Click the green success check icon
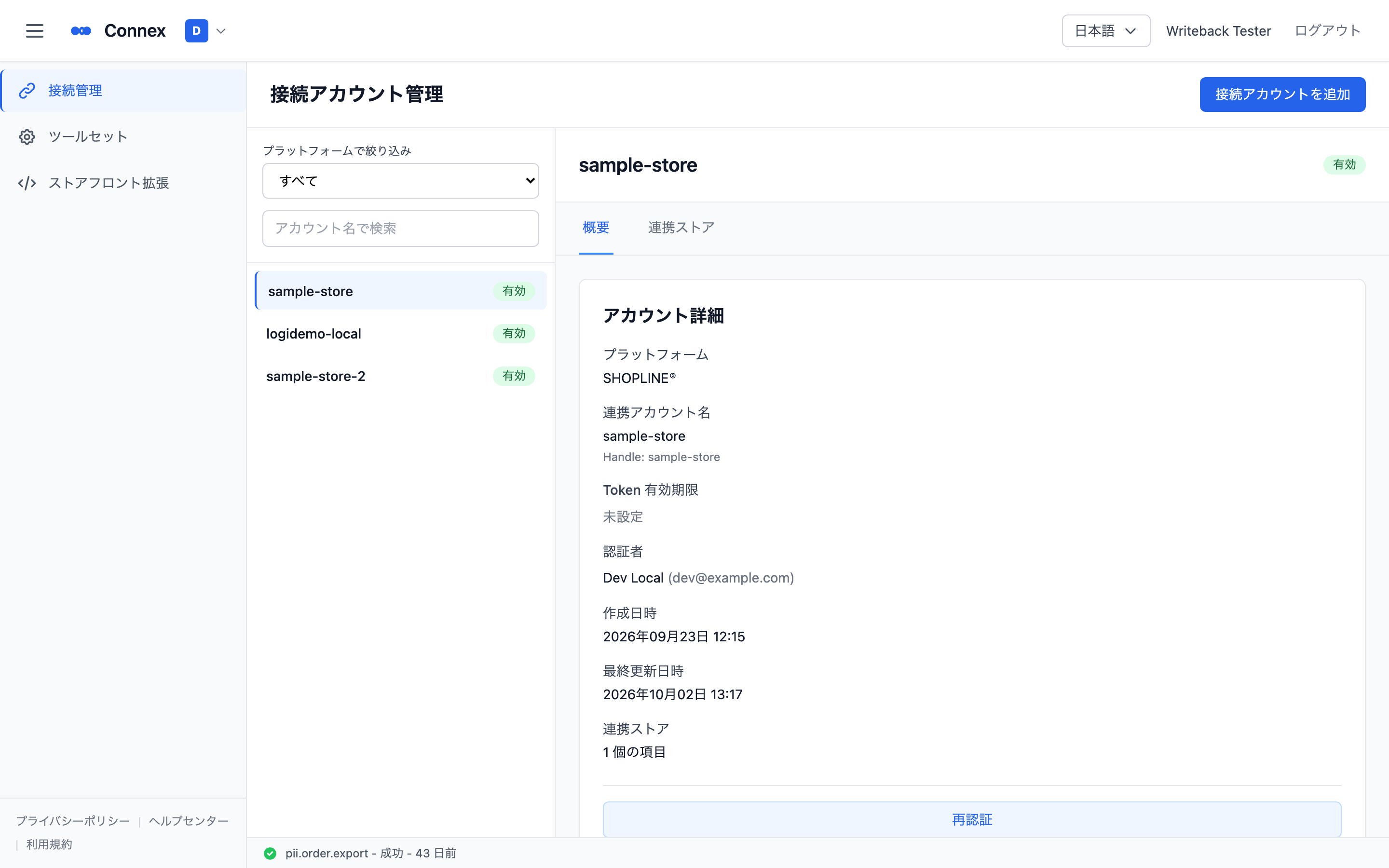Viewport: 1389px width, 868px height. coord(270,854)
